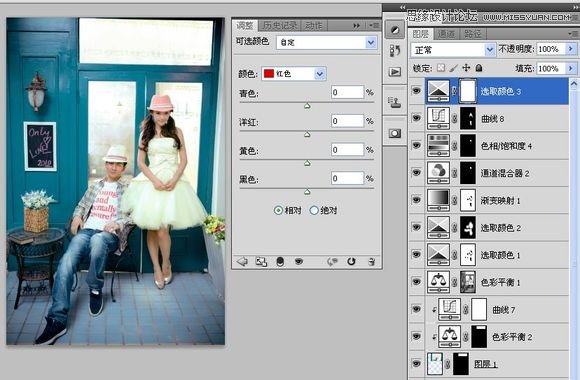Select the 图层 1 layer name
580x380 pixels.
[x=485, y=364]
